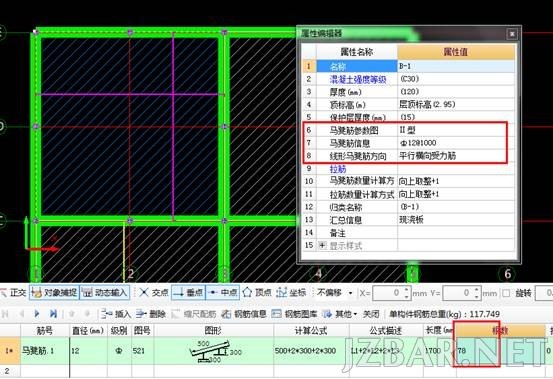Open the 其他 dropdown menu
Image resolution: width=553 pixels, height=379 pixels.
340,313
